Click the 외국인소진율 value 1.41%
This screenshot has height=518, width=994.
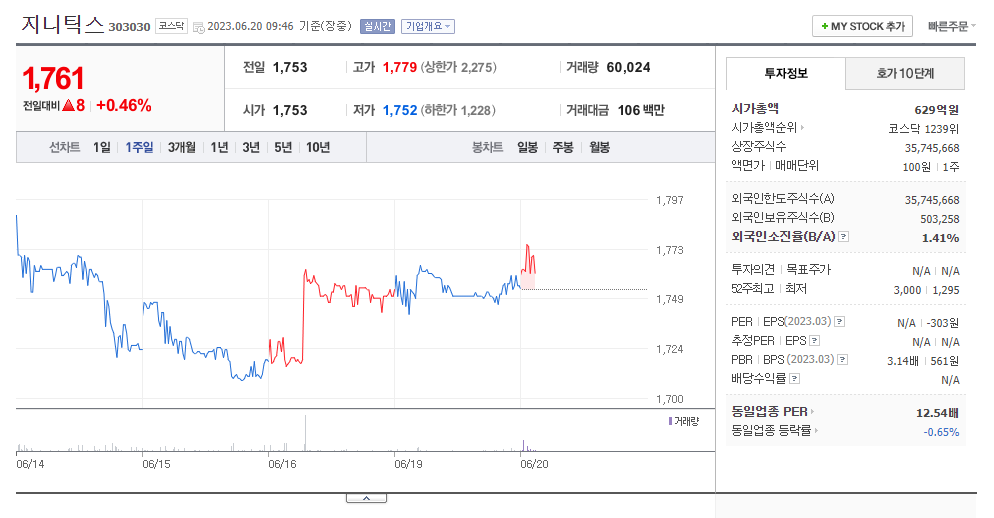[x=940, y=238]
